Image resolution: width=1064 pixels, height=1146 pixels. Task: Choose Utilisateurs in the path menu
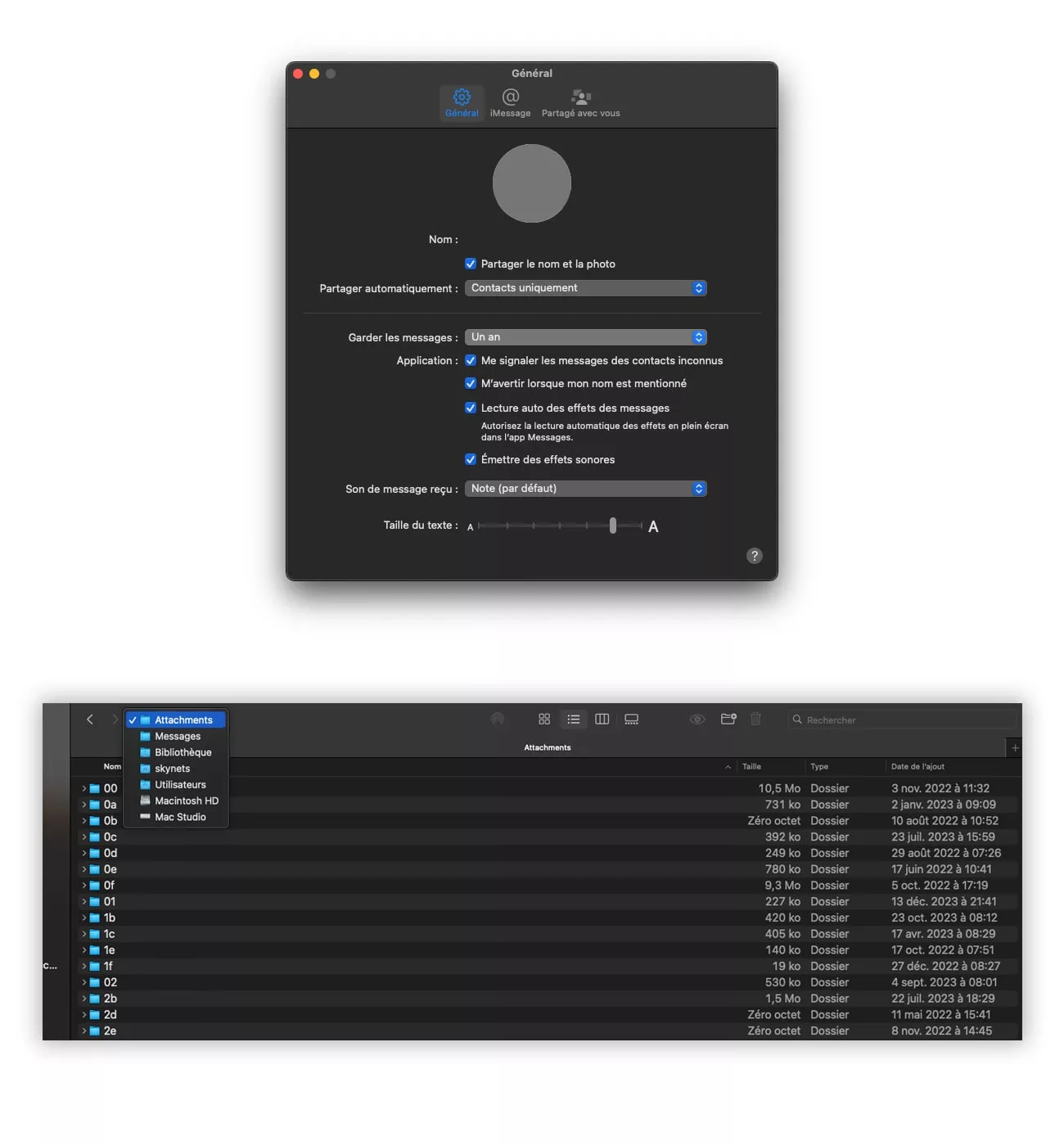click(175, 785)
